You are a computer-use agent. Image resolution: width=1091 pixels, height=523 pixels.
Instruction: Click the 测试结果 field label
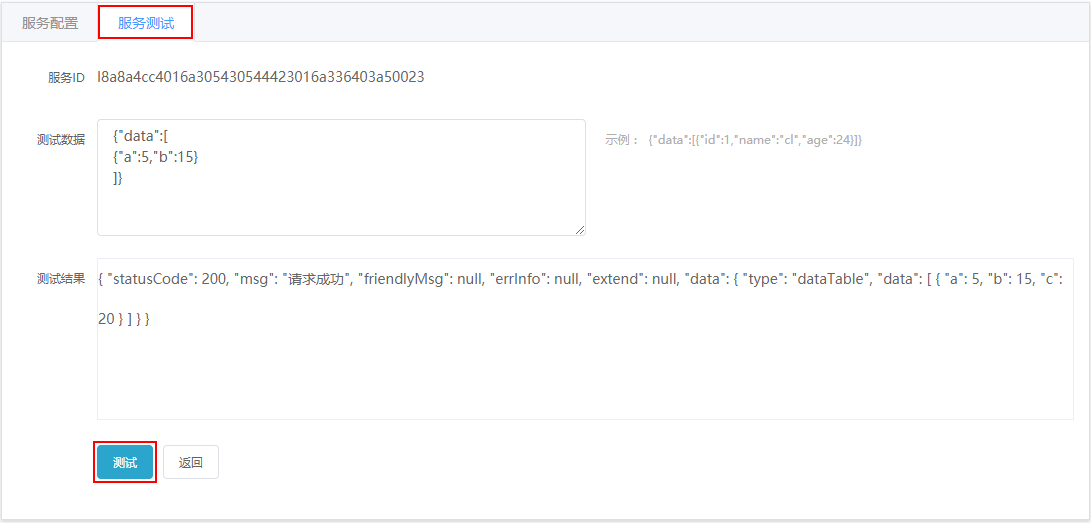click(61, 279)
